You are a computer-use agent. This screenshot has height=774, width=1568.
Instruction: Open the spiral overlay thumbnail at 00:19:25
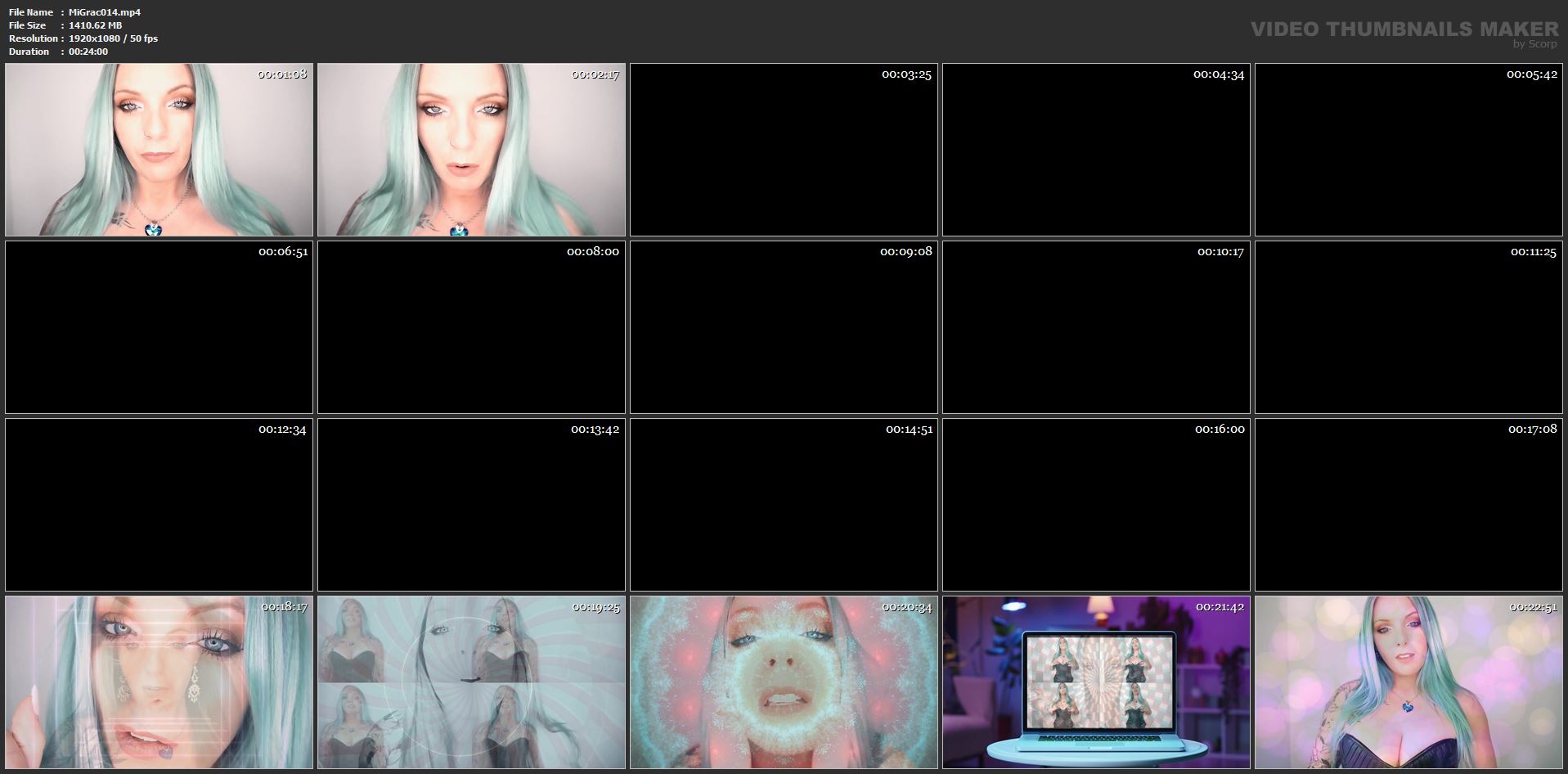point(471,682)
